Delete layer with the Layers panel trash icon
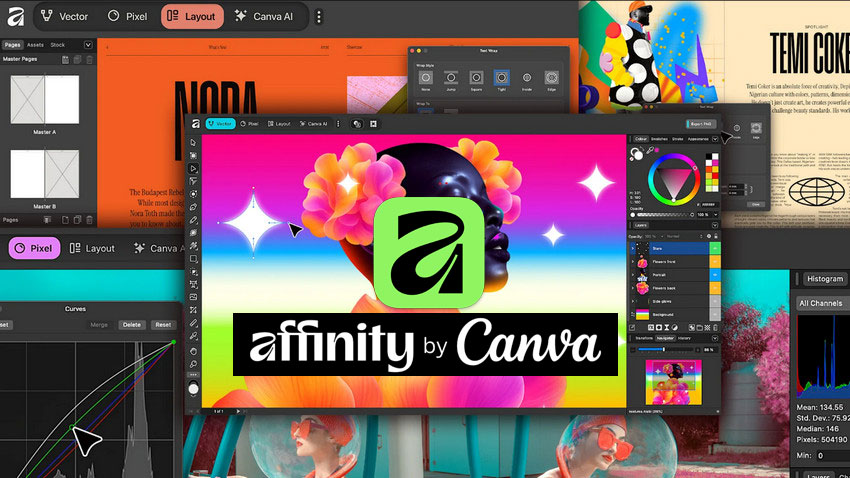Image resolution: width=850 pixels, height=478 pixels. pyautogui.click(x=716, y=327)
